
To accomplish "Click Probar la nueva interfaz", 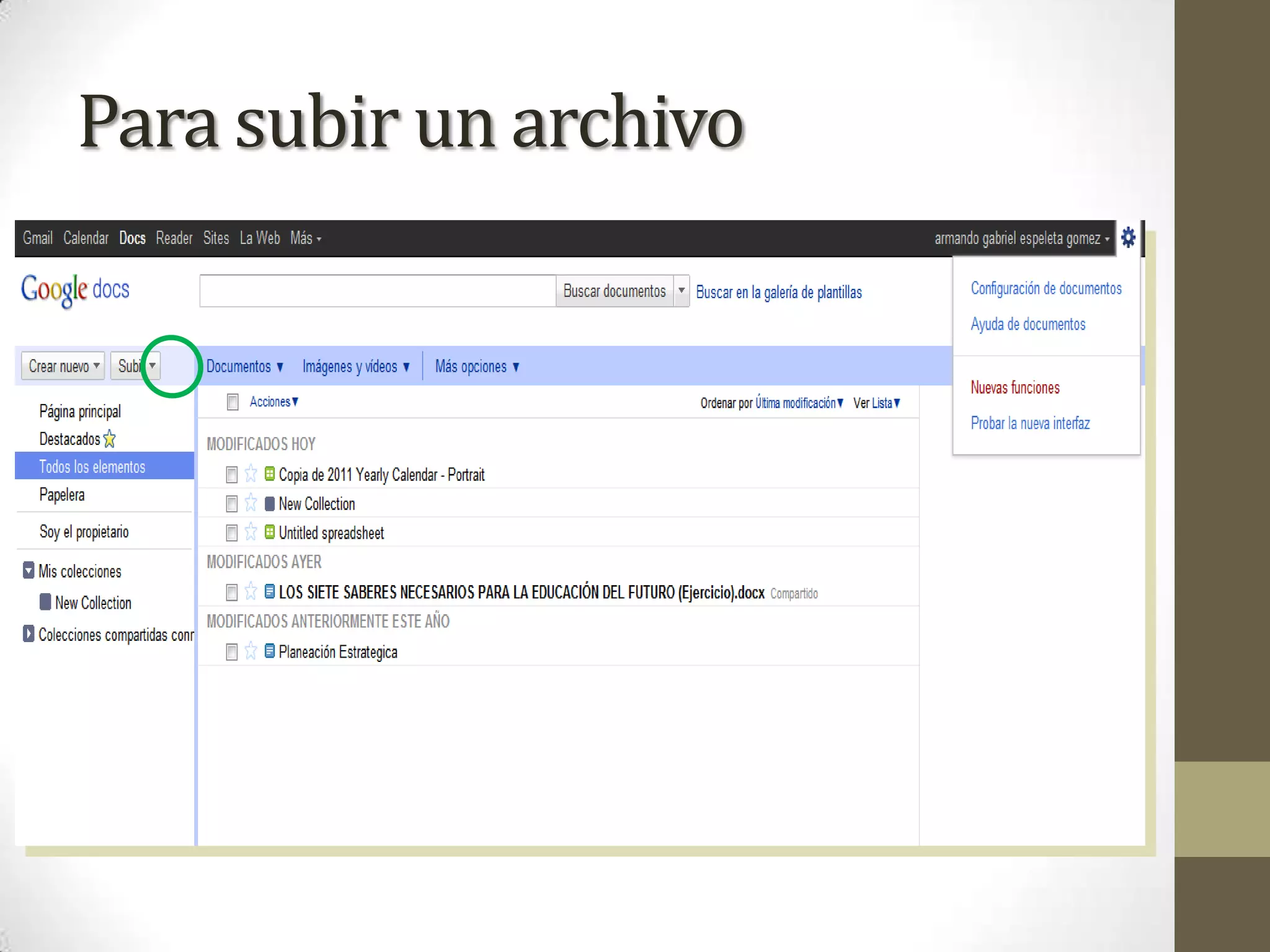I will (1030, 423).
